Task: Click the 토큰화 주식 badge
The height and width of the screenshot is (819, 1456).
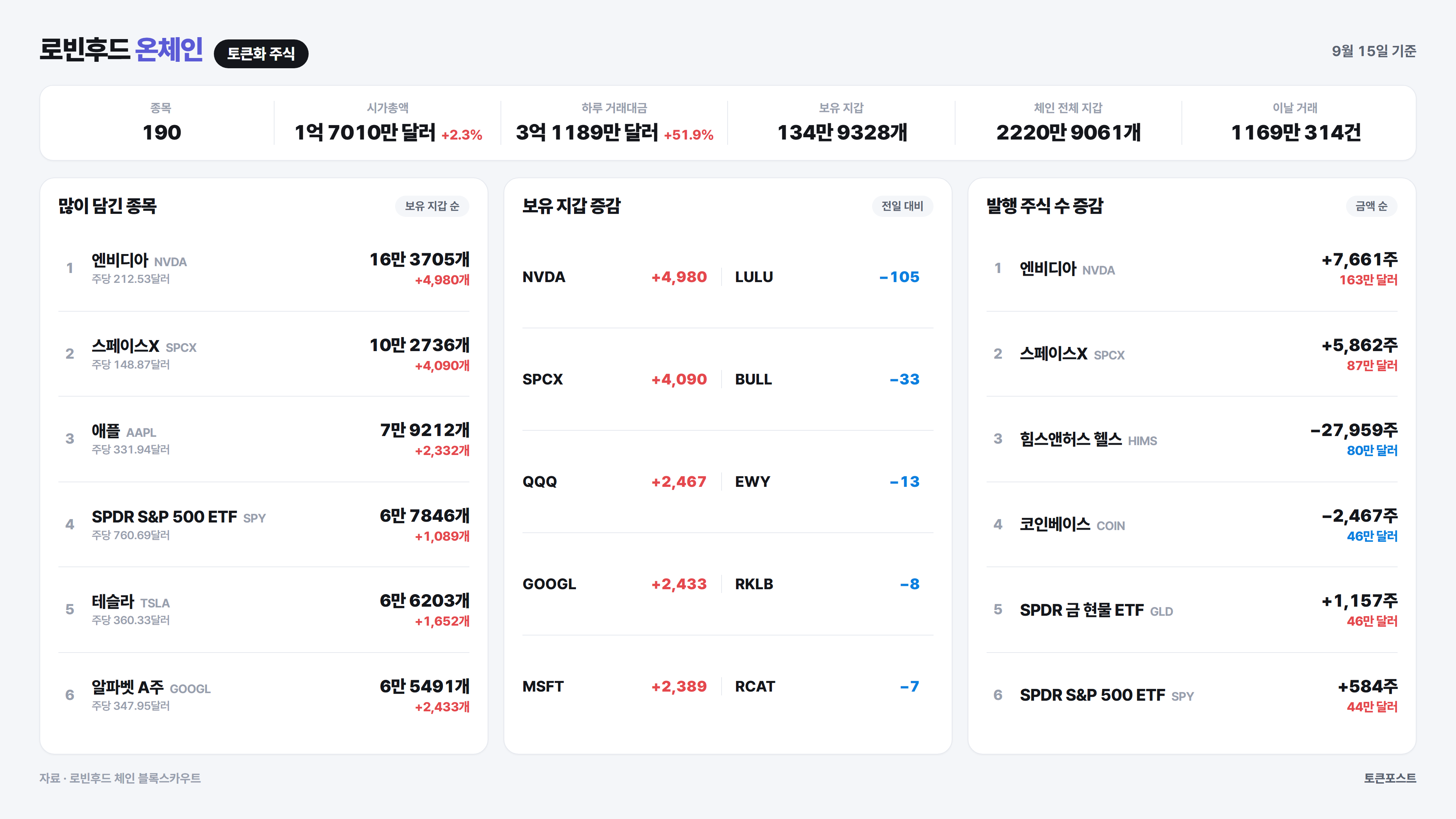Action: [260, 54]
